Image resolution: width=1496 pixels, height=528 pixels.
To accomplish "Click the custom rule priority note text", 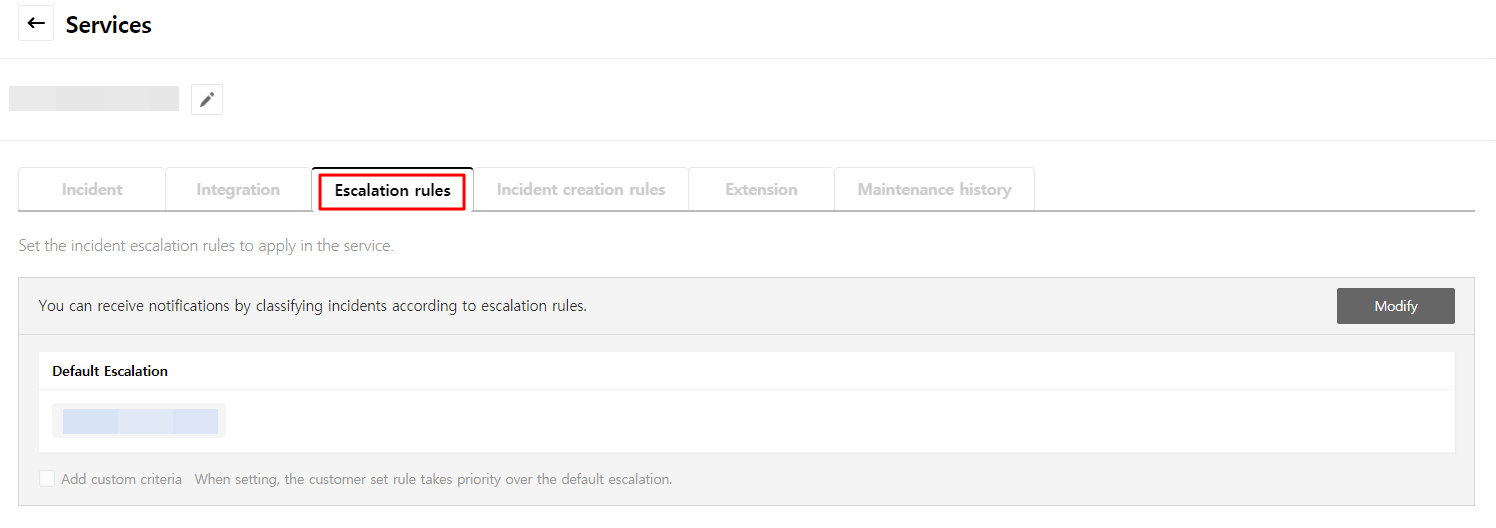I will [x=433, y=479].
